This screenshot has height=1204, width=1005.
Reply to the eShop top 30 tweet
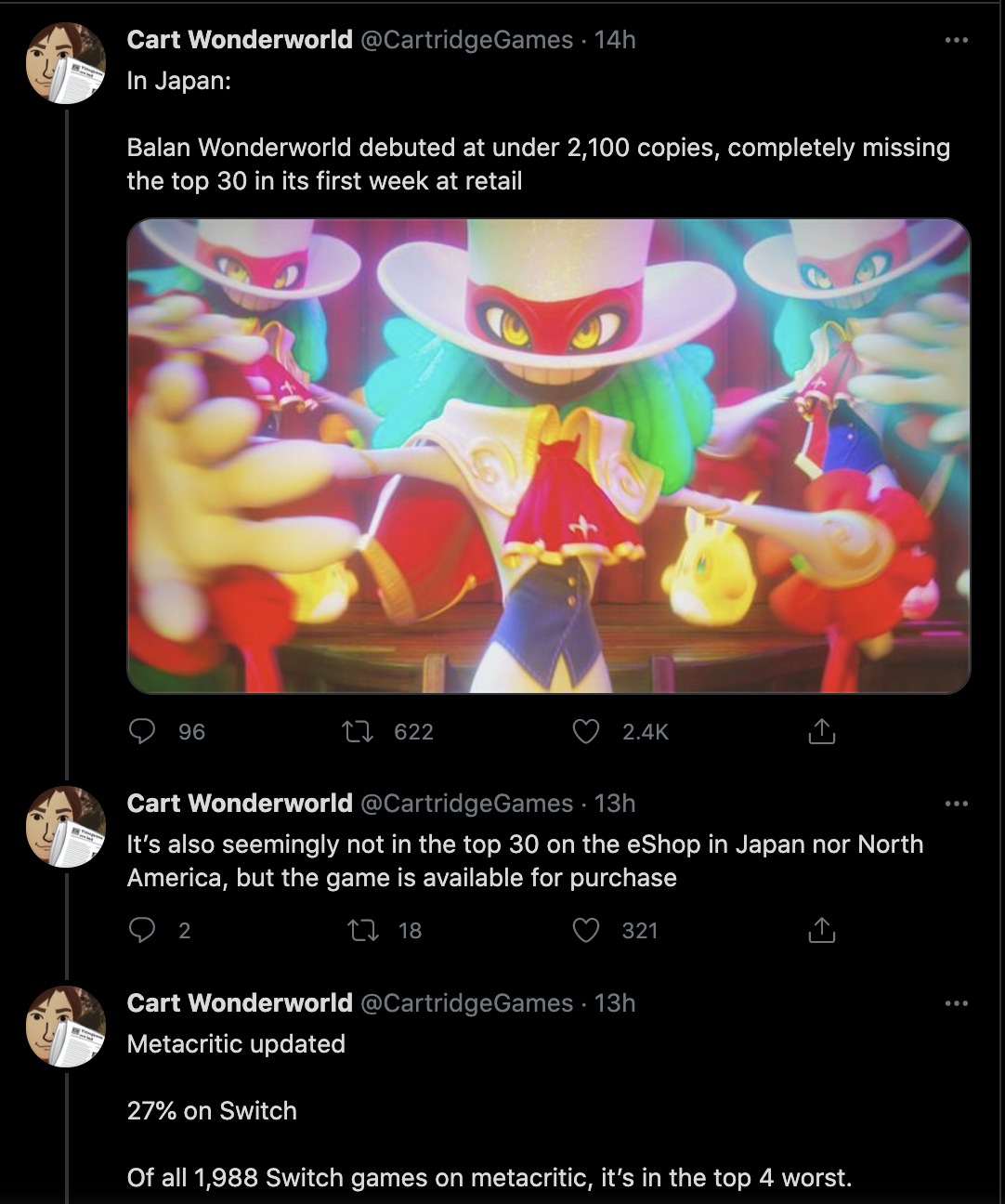point(142,930)
